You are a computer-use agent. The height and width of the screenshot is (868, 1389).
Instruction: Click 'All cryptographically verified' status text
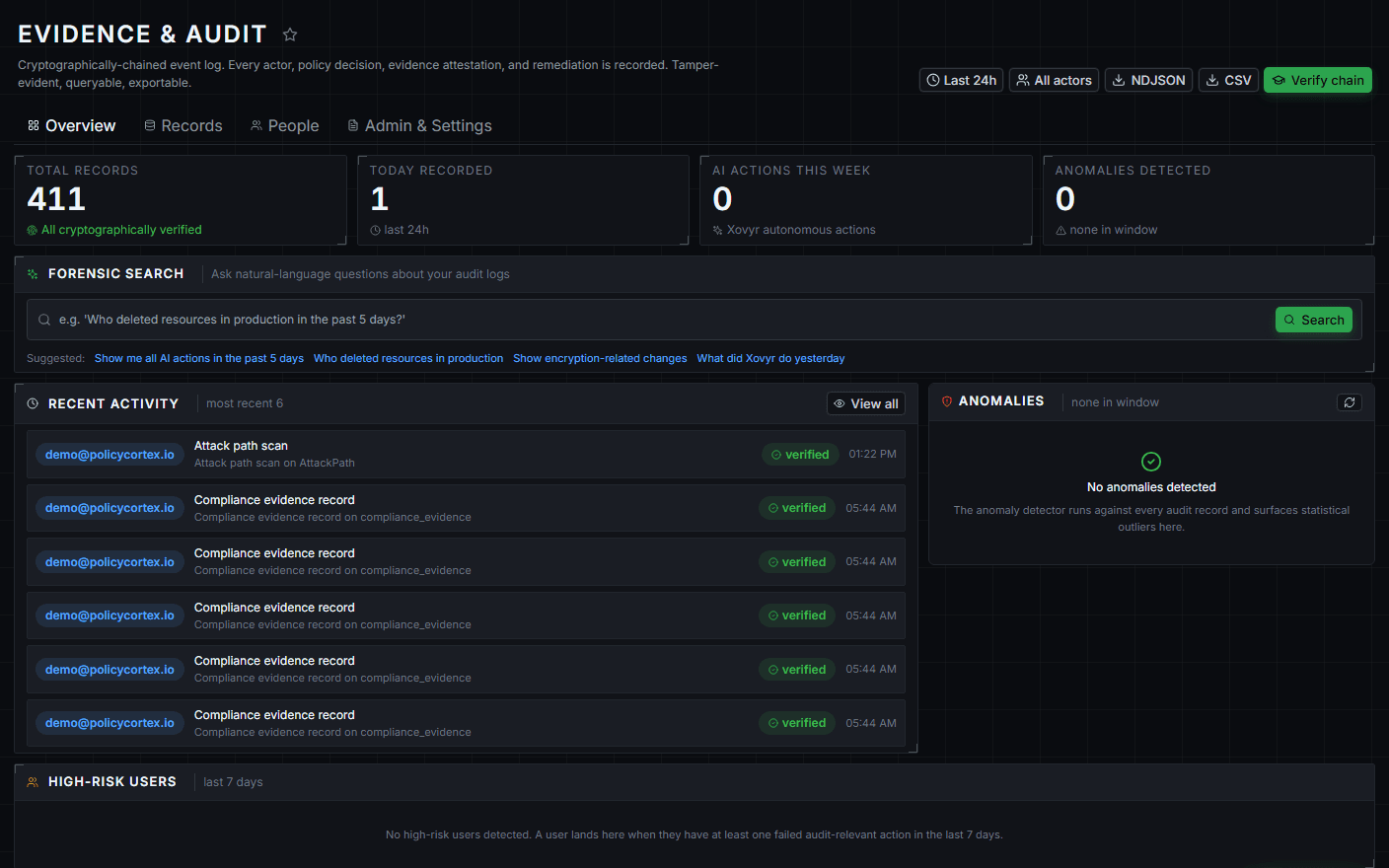coord(121,230)
